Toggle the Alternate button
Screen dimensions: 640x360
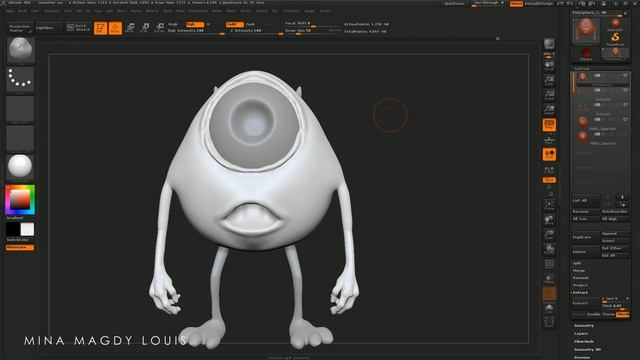click(x=20, y=247)
